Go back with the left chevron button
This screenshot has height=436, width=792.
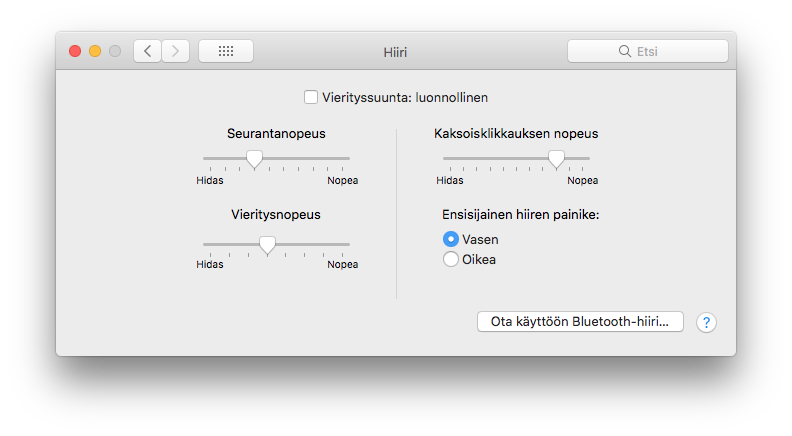(x=148, y=51)
